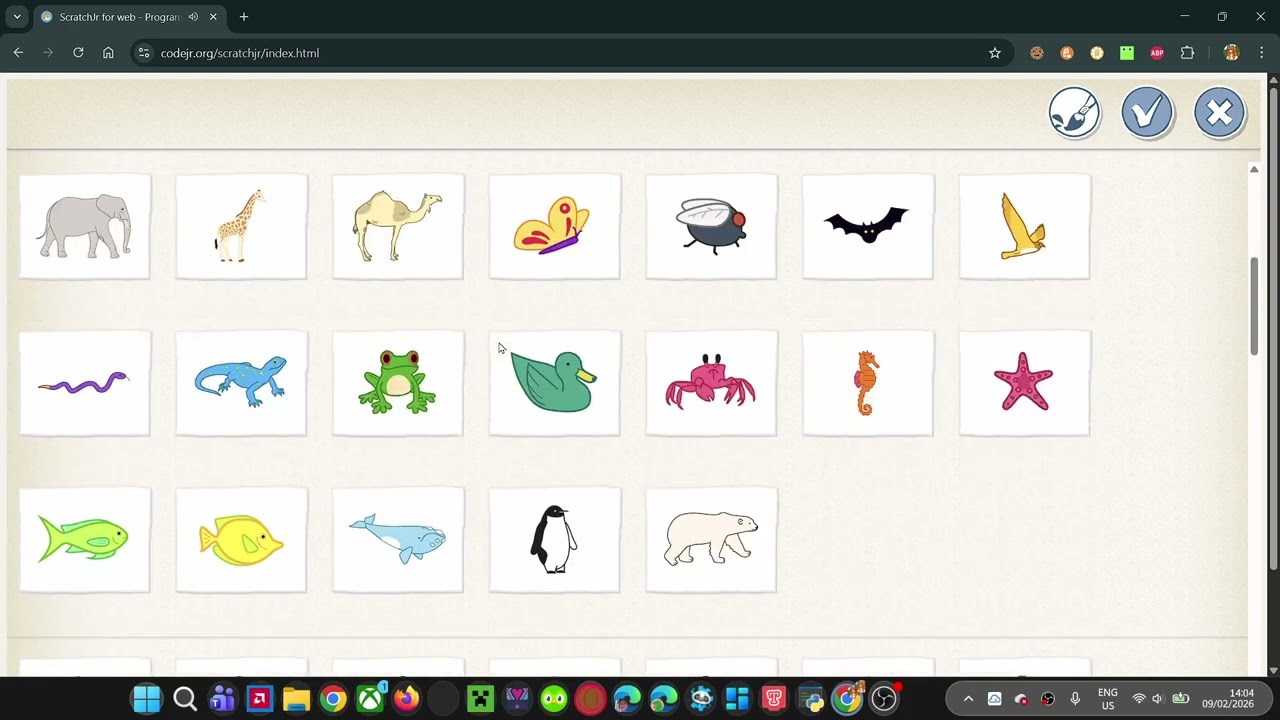
Task: Open a new browser tab
Action: (244, 17)
